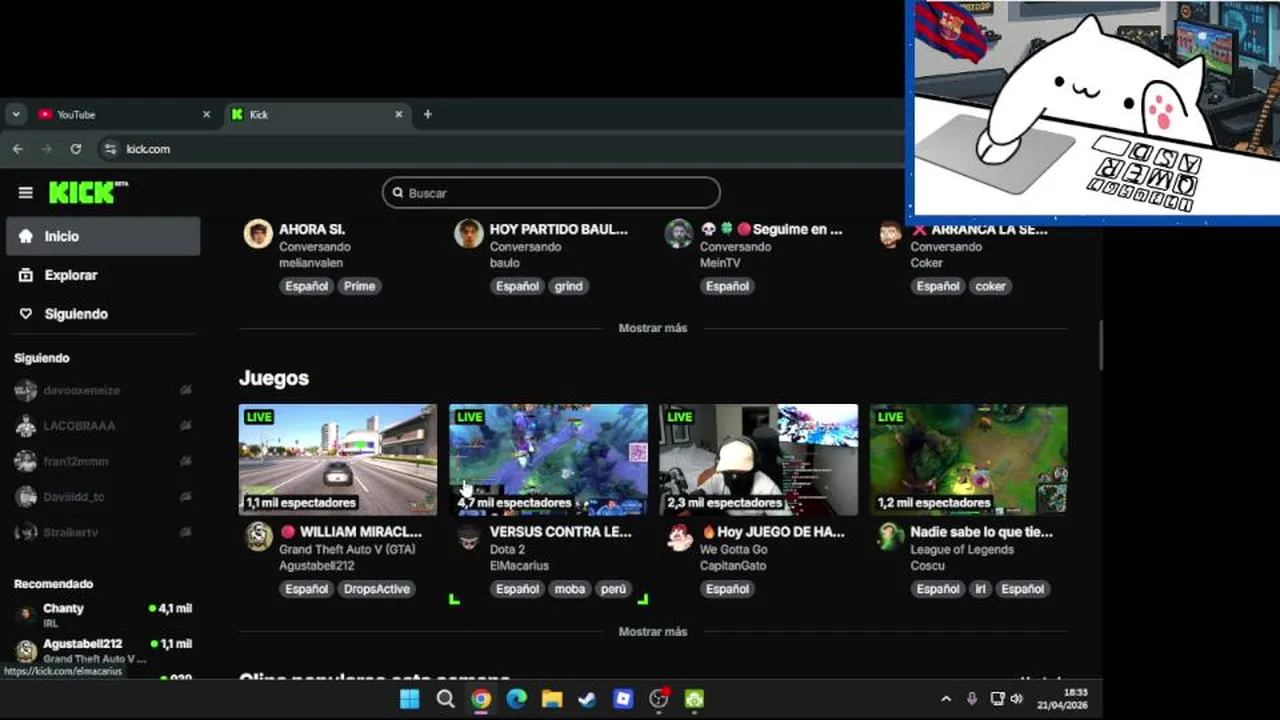Close the Kick tab
Image resolution: width=1280 pixels, height=720 pixels.
[398, 114]
